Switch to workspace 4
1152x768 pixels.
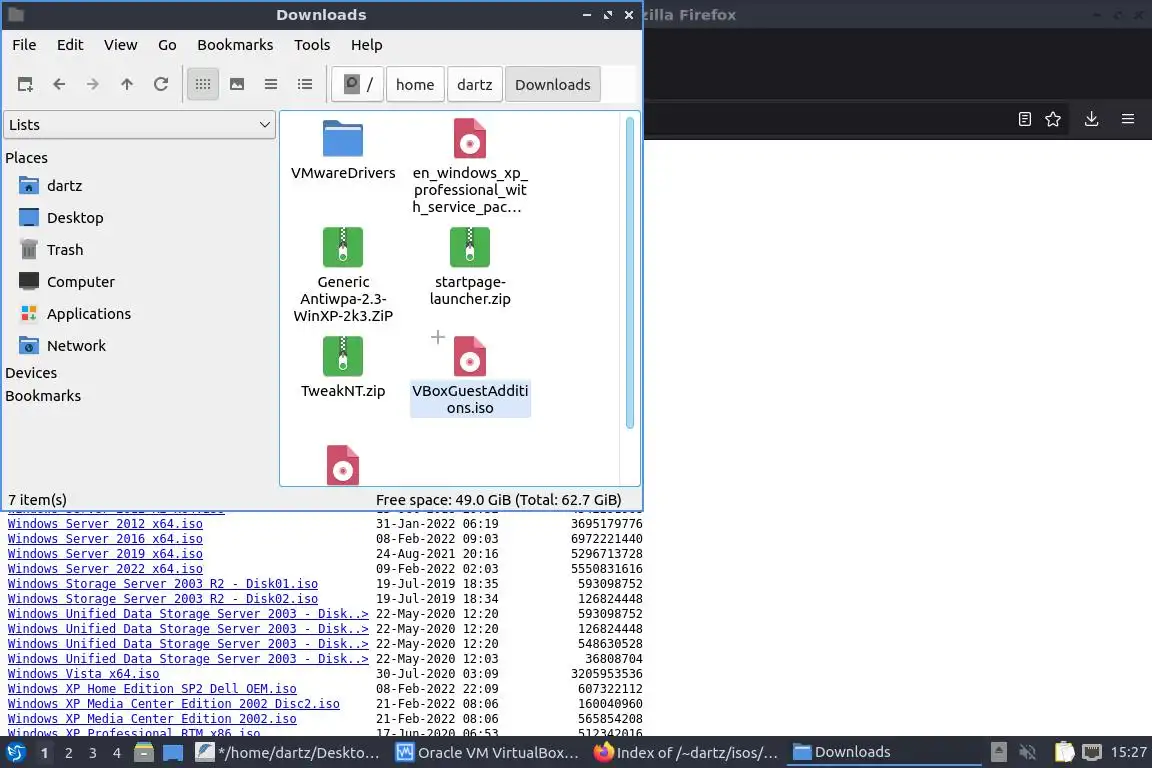tap(117, 753)
